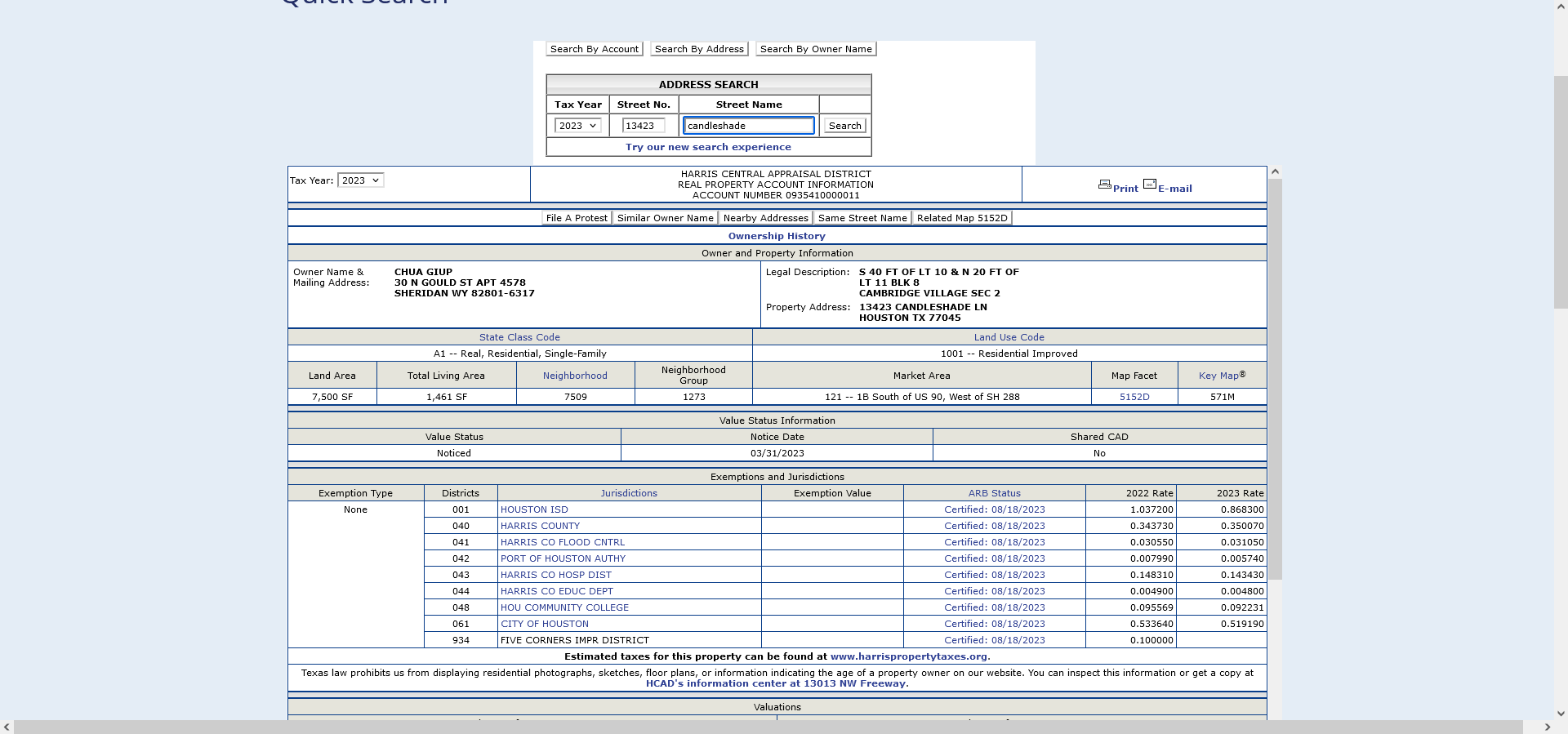Click the Nearby Addresses button
The image size is (1568, 734).
765,218
